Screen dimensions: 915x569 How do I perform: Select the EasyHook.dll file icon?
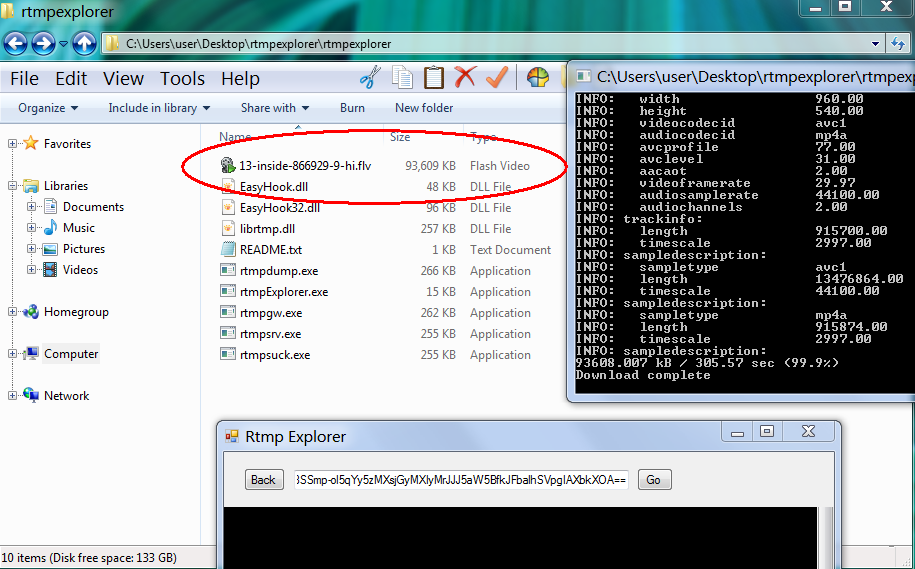pyautogui.click(x=228, y=186)
